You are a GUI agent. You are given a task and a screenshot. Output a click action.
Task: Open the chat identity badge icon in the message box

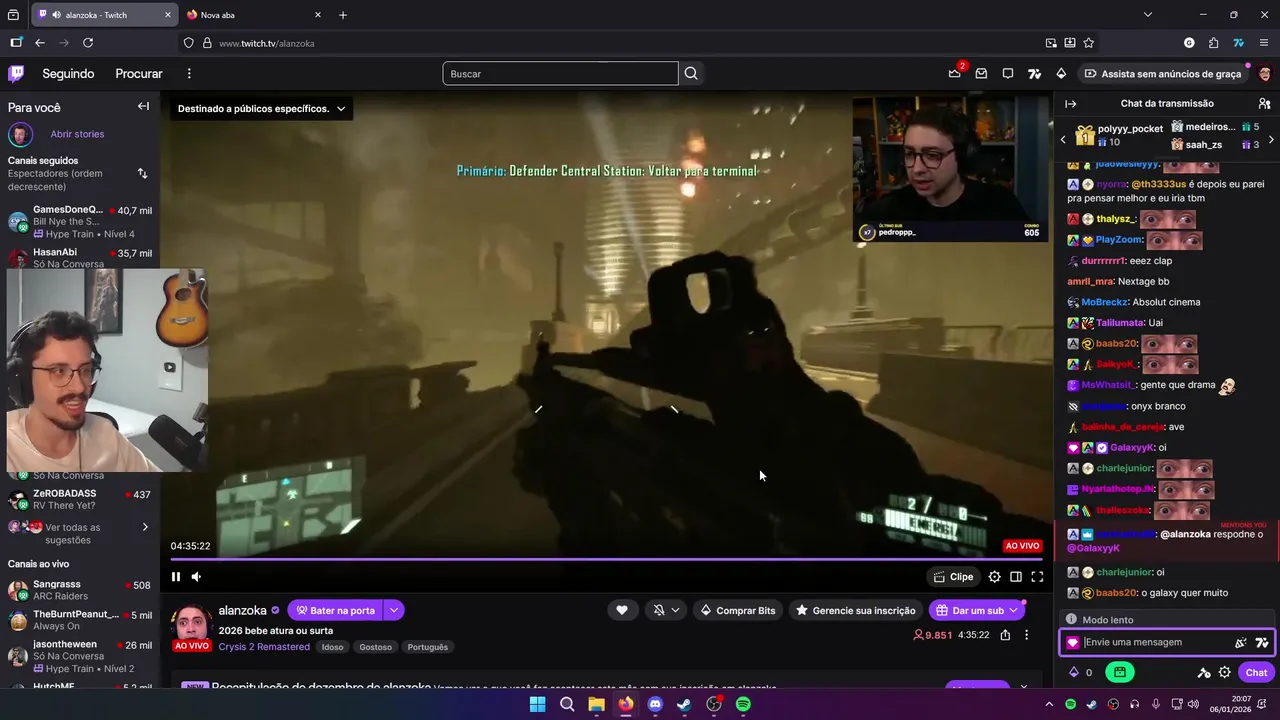point(1073,643)
